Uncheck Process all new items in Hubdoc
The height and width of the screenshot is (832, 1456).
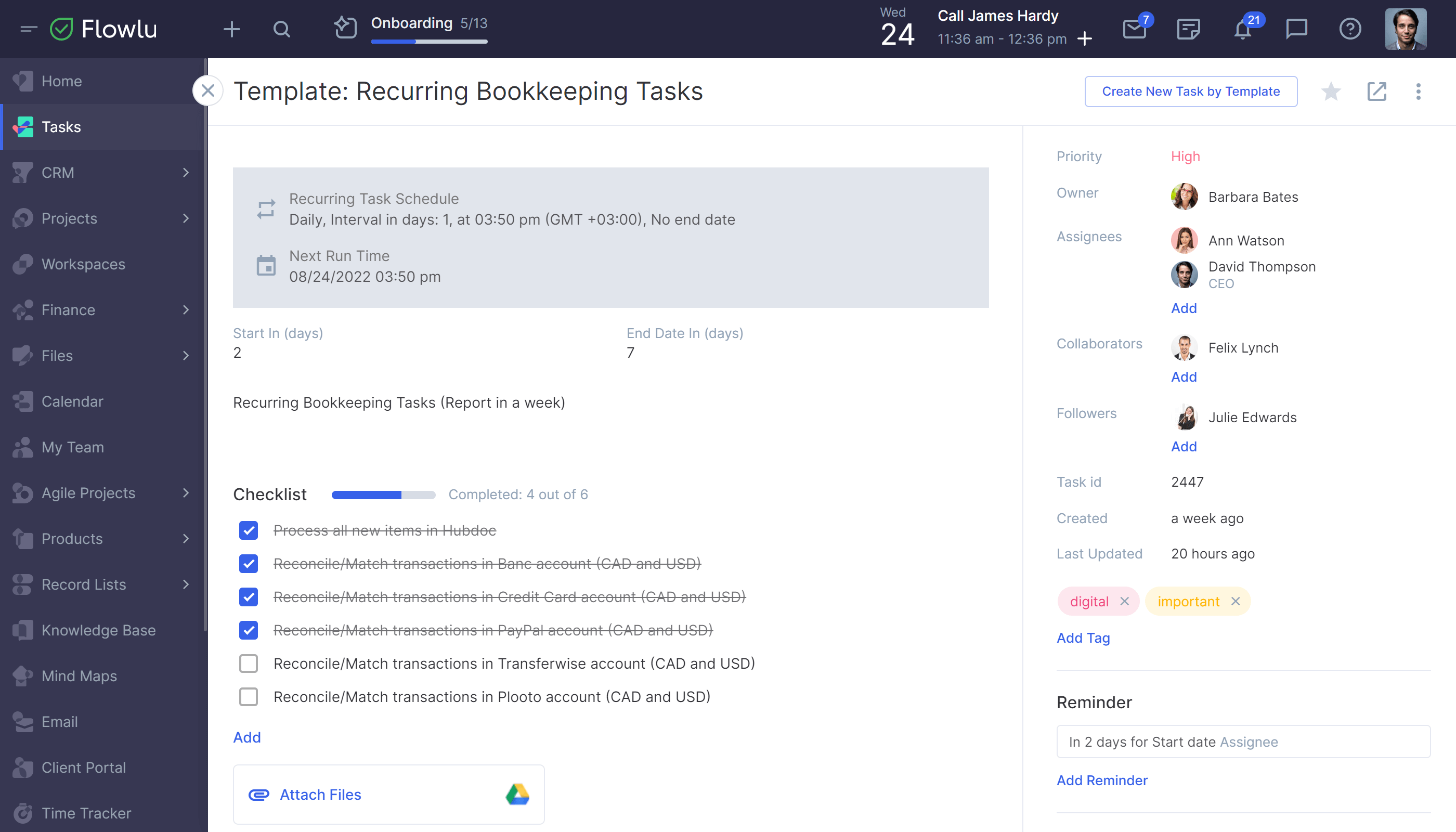(249, 530)
